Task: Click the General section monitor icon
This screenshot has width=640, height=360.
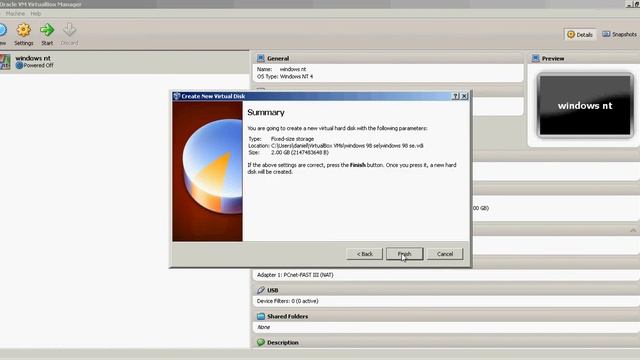Action: (x=261, y=58)
